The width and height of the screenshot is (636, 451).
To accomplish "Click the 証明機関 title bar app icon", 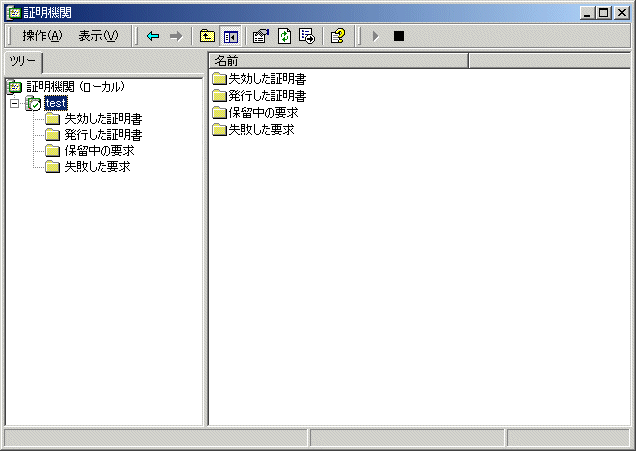I will (x=14, y=13).
